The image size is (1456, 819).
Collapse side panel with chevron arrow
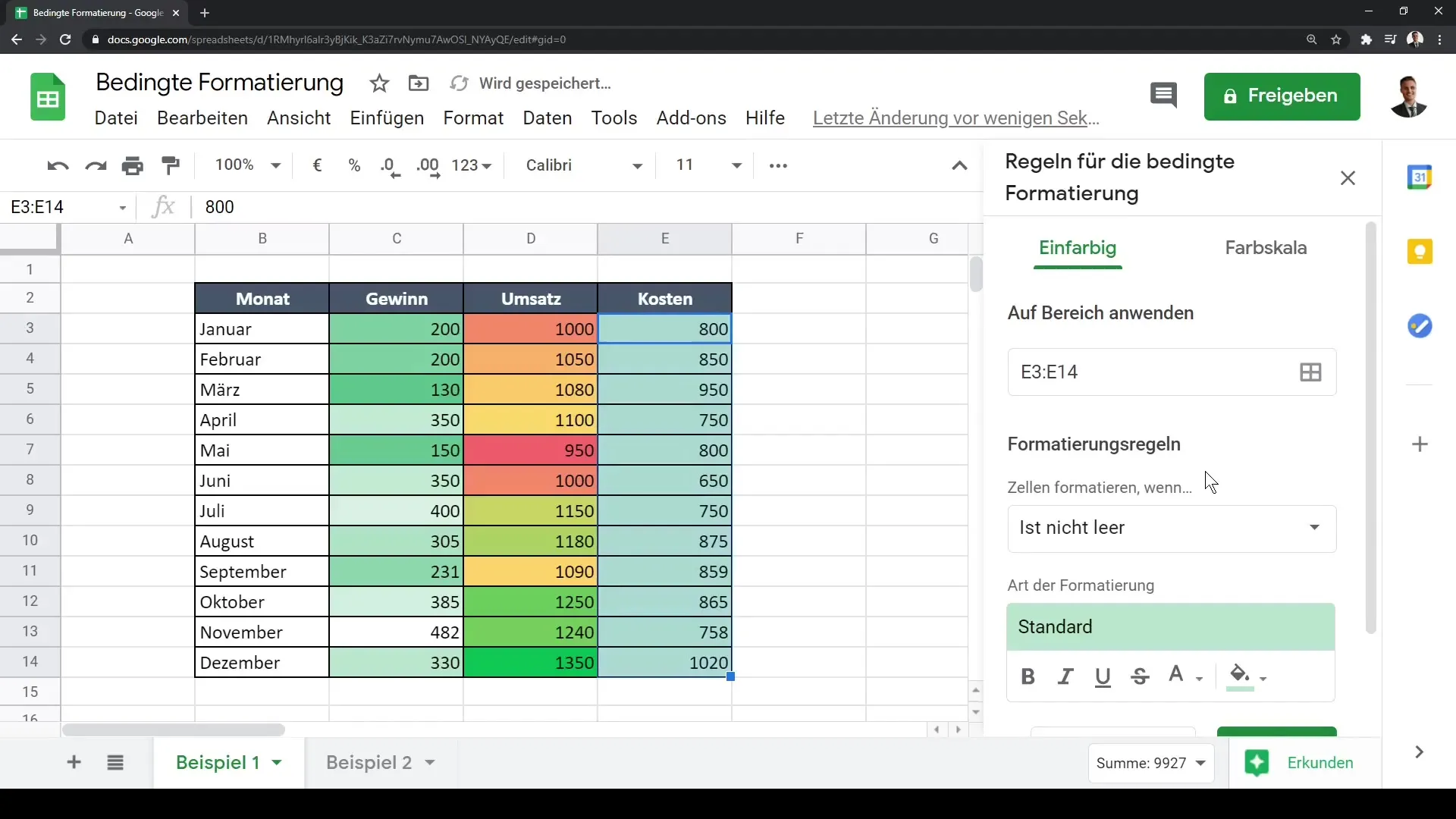click(x=1419, y=752)
